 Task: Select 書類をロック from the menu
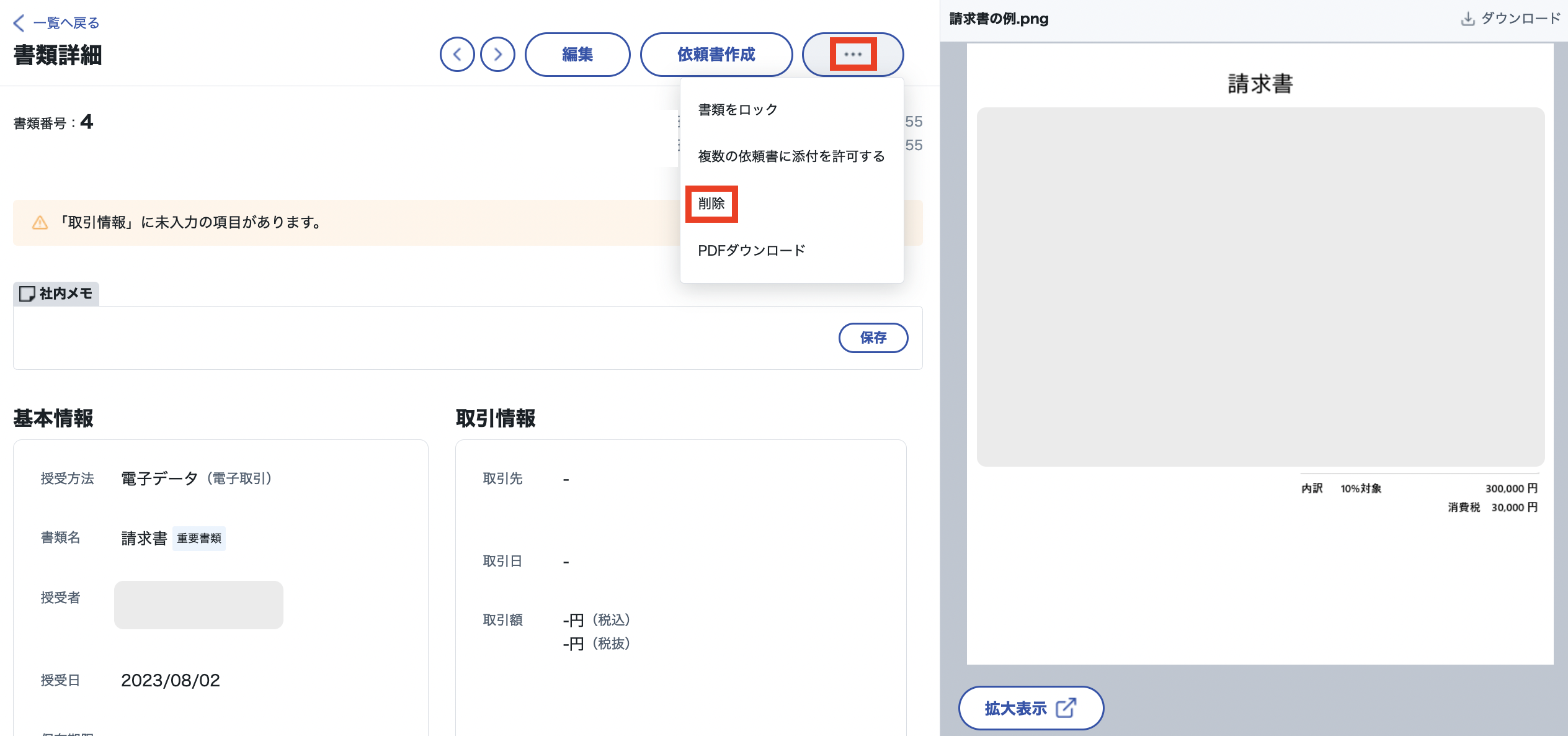pyautogui.click(x=738, y=110)
